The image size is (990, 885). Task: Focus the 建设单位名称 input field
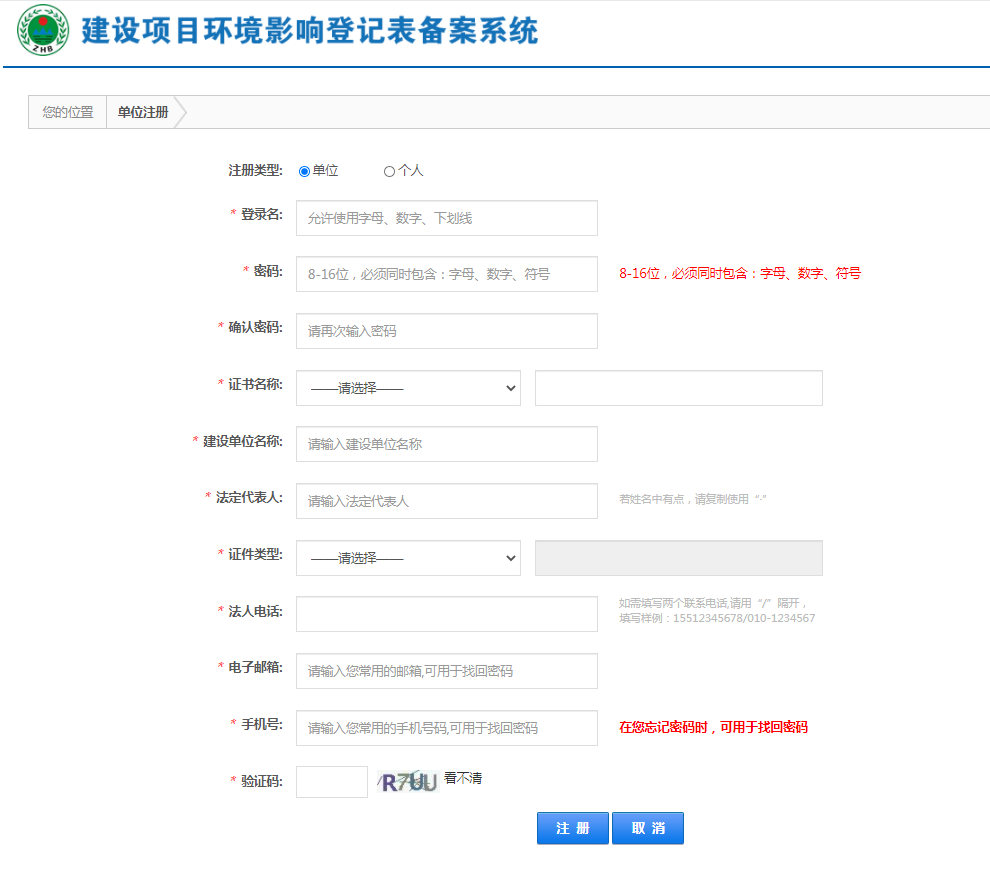pyautogui.click(x=446, y=444)
